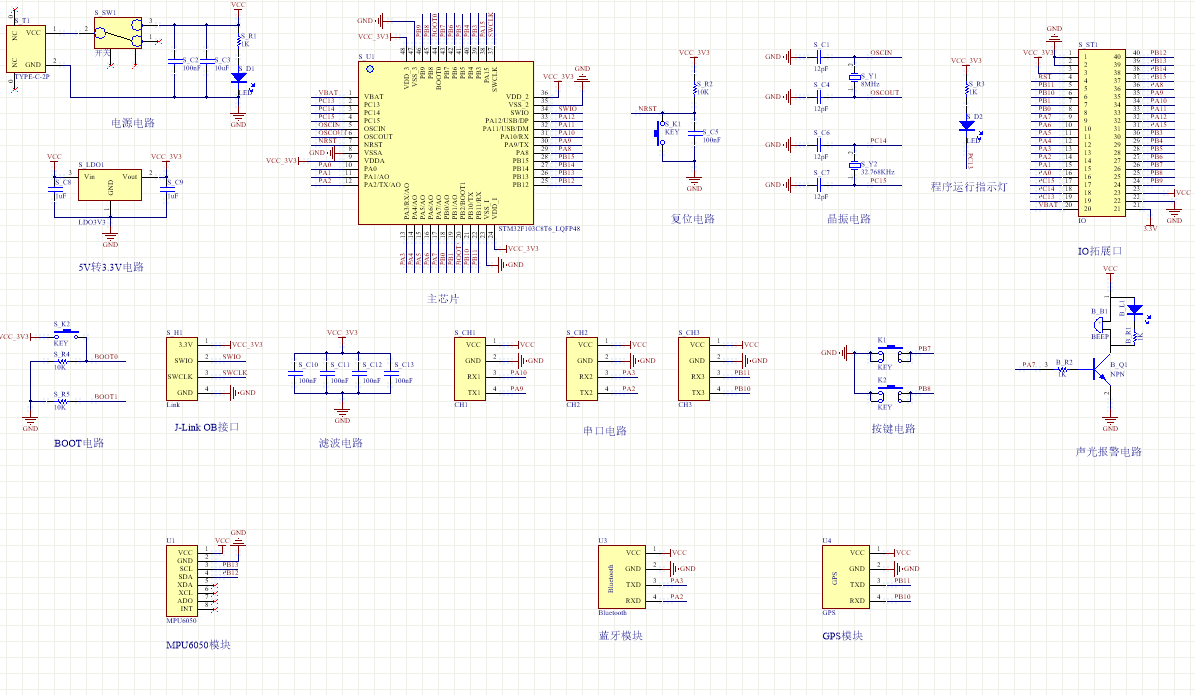
Task: Select the S_C10 100nF filter capacitor
Action: [x=294, y=373]
